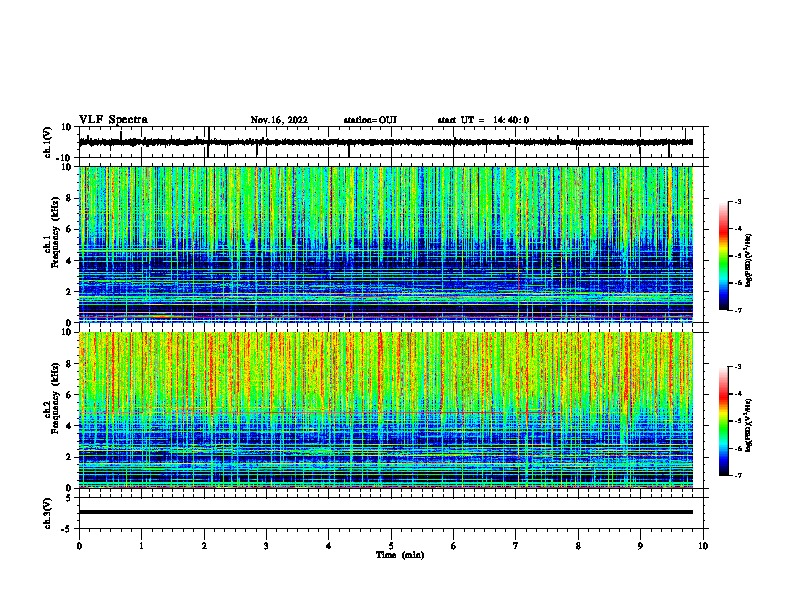Click tick label "1" on the Time axis
Image resolution: width=792 pixels, height=612 pixels.
[x=141, y=546]
